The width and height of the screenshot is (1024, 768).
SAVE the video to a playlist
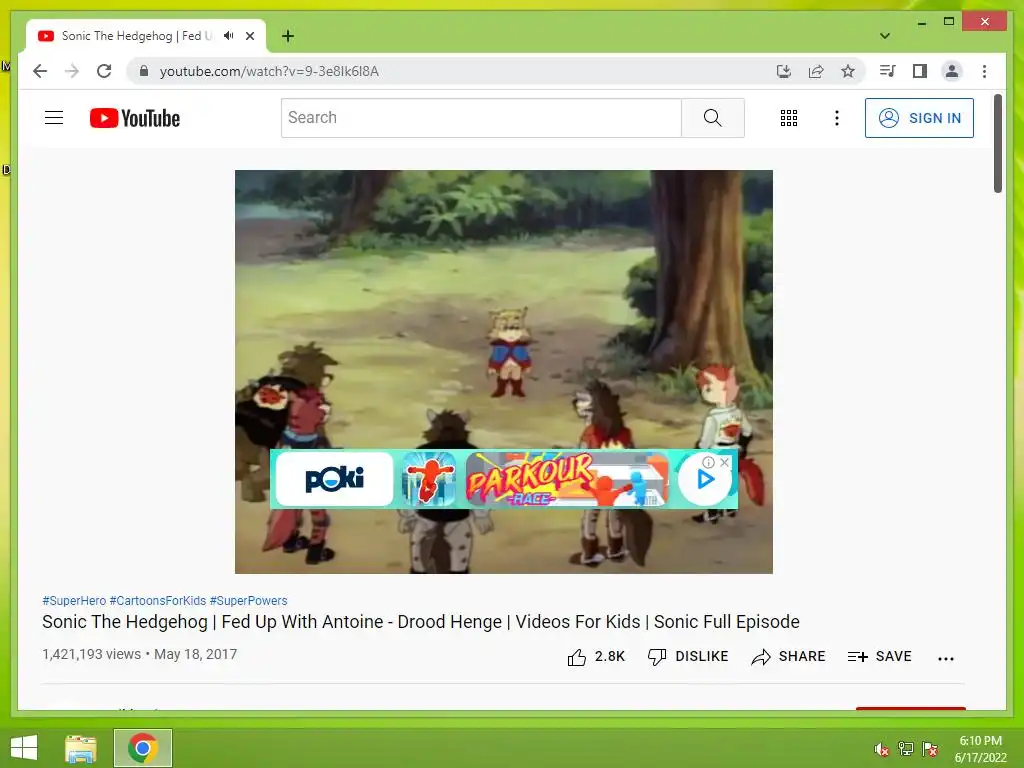point(879,656)
